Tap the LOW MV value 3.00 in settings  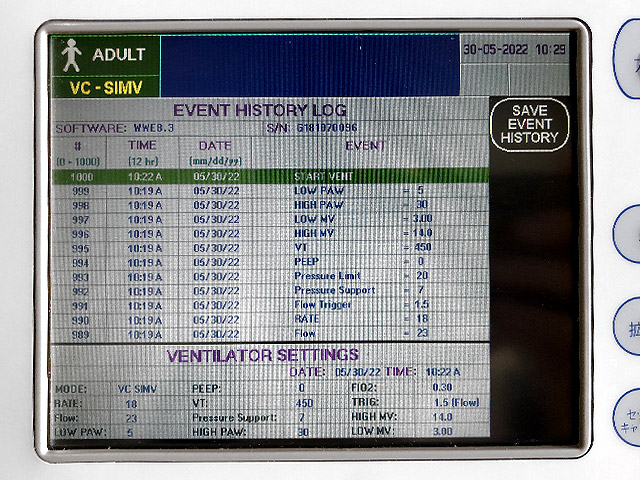click(442, 431)
